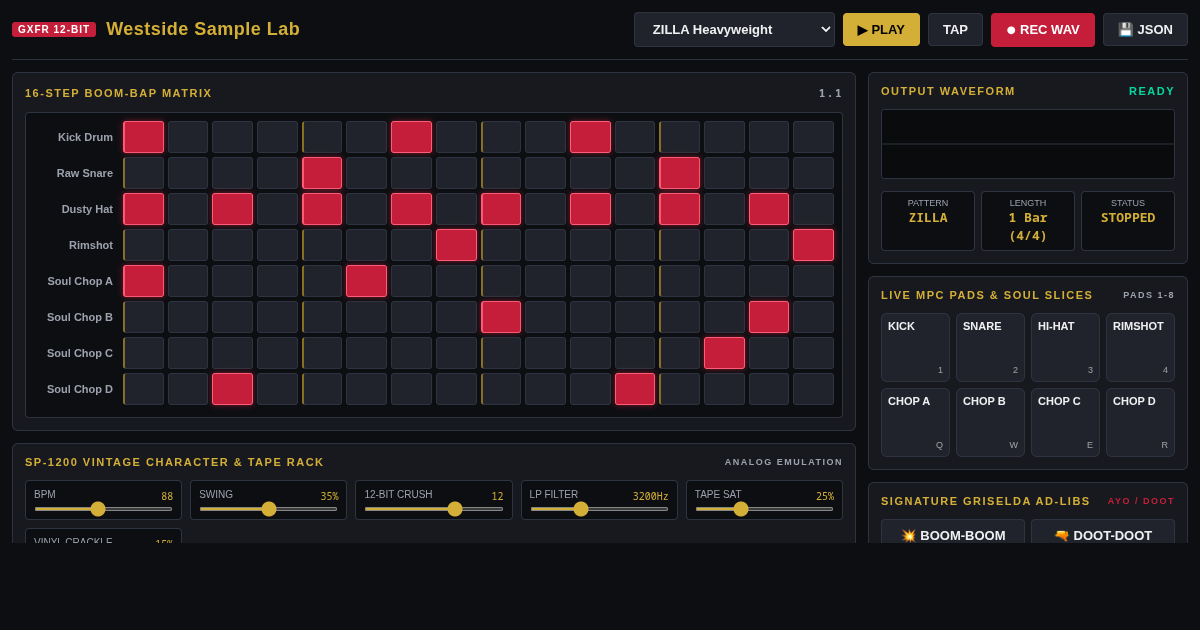Tap tempo with the TAP button
Image resolution: width=1200 pixels, height=630 pixels.
click(955, 30)
